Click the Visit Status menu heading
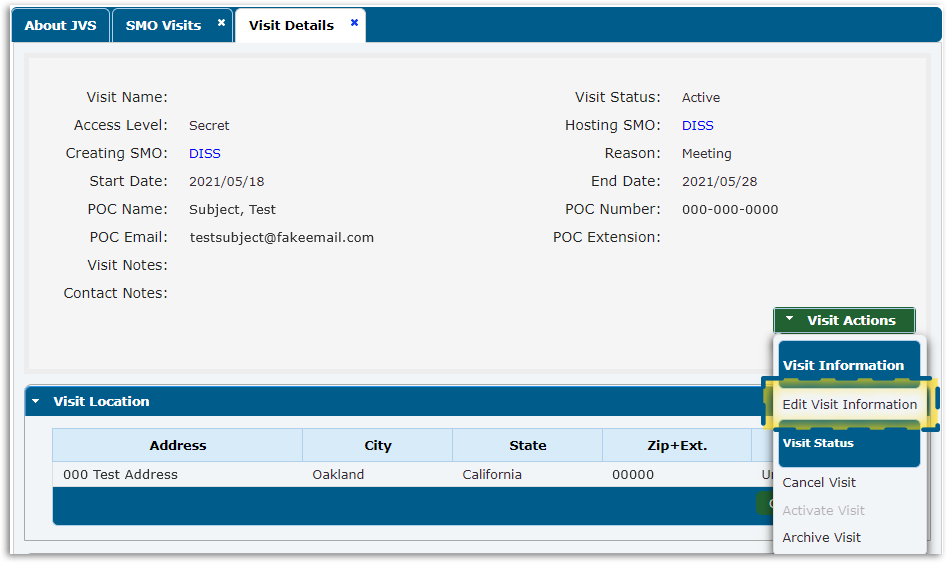Image resolution: width=947 pixels, height=563 pixels. [x=849, y=444]
